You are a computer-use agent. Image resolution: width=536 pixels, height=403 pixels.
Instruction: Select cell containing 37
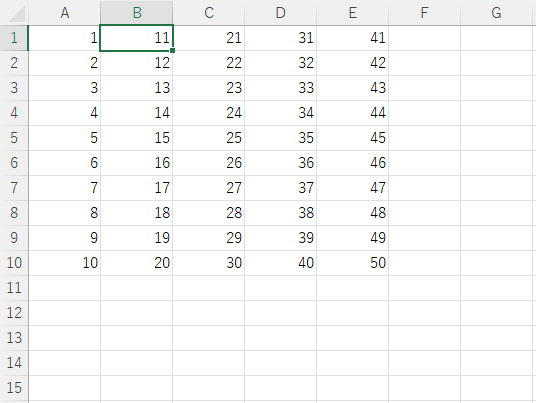pyautogui.click(x=281, y=188)
